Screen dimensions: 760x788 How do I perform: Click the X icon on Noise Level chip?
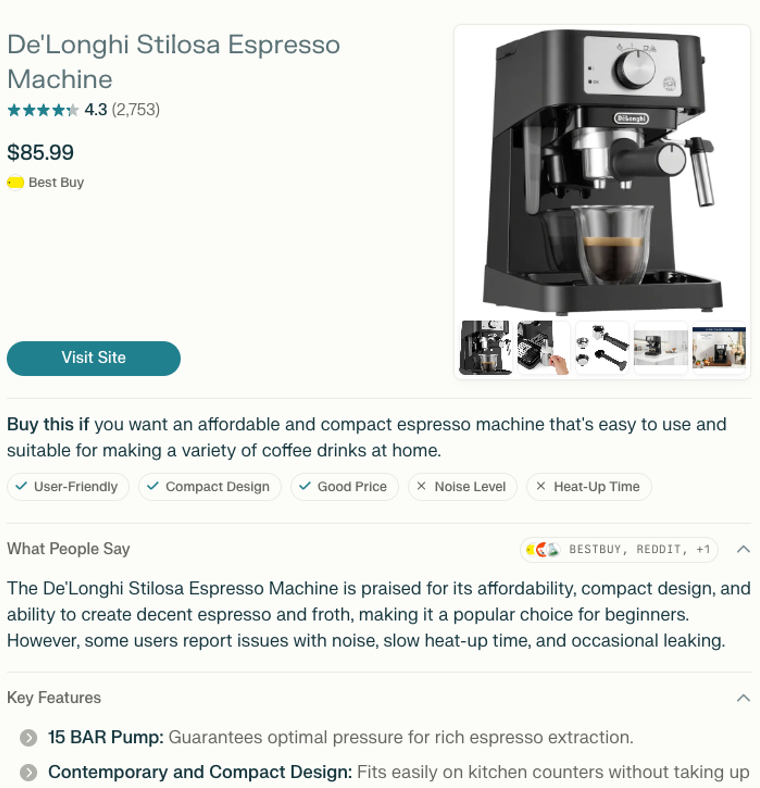pos(421,486)
